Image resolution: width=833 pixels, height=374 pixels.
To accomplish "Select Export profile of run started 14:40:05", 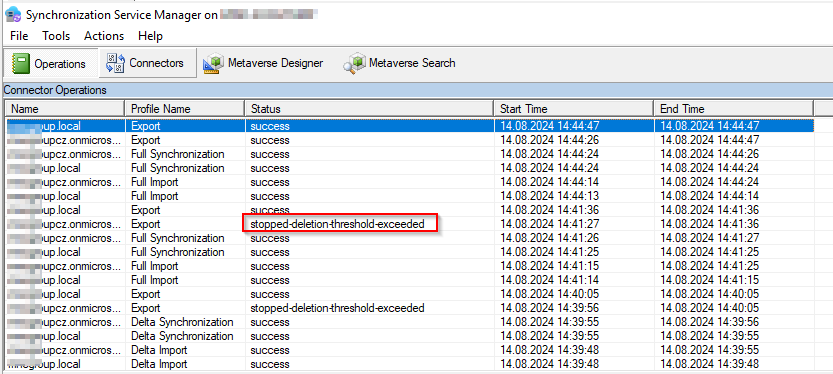I will coord(146,294).
